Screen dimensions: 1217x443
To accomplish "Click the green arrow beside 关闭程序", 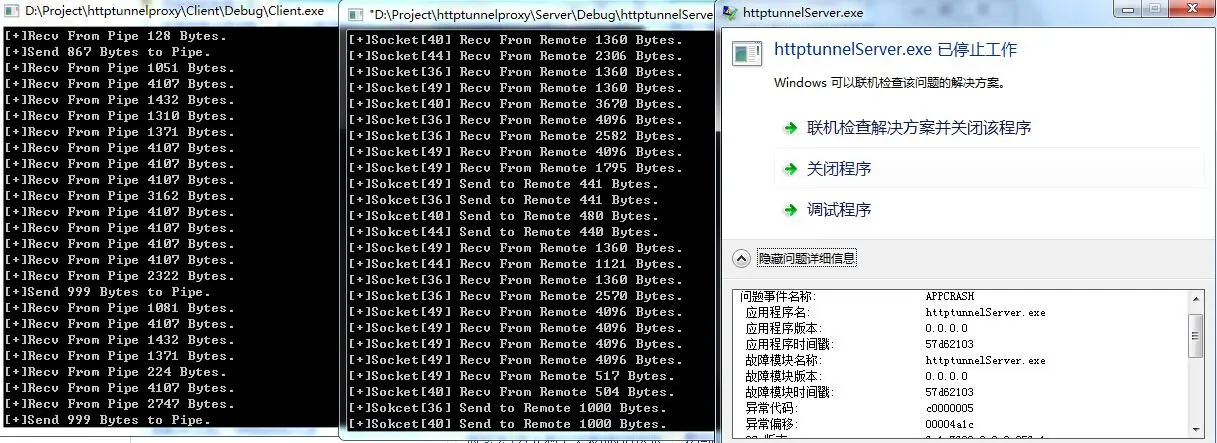I will click(790, 169).
